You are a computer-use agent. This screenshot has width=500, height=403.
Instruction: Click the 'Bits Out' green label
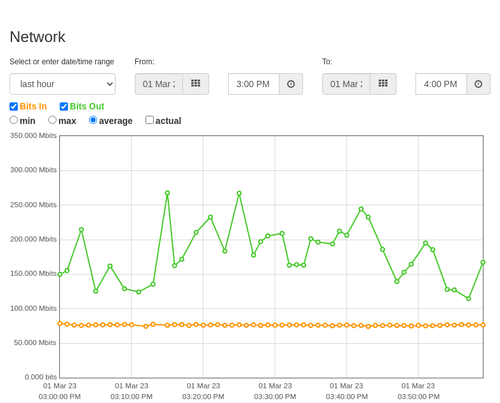click(x=87, y=106)
